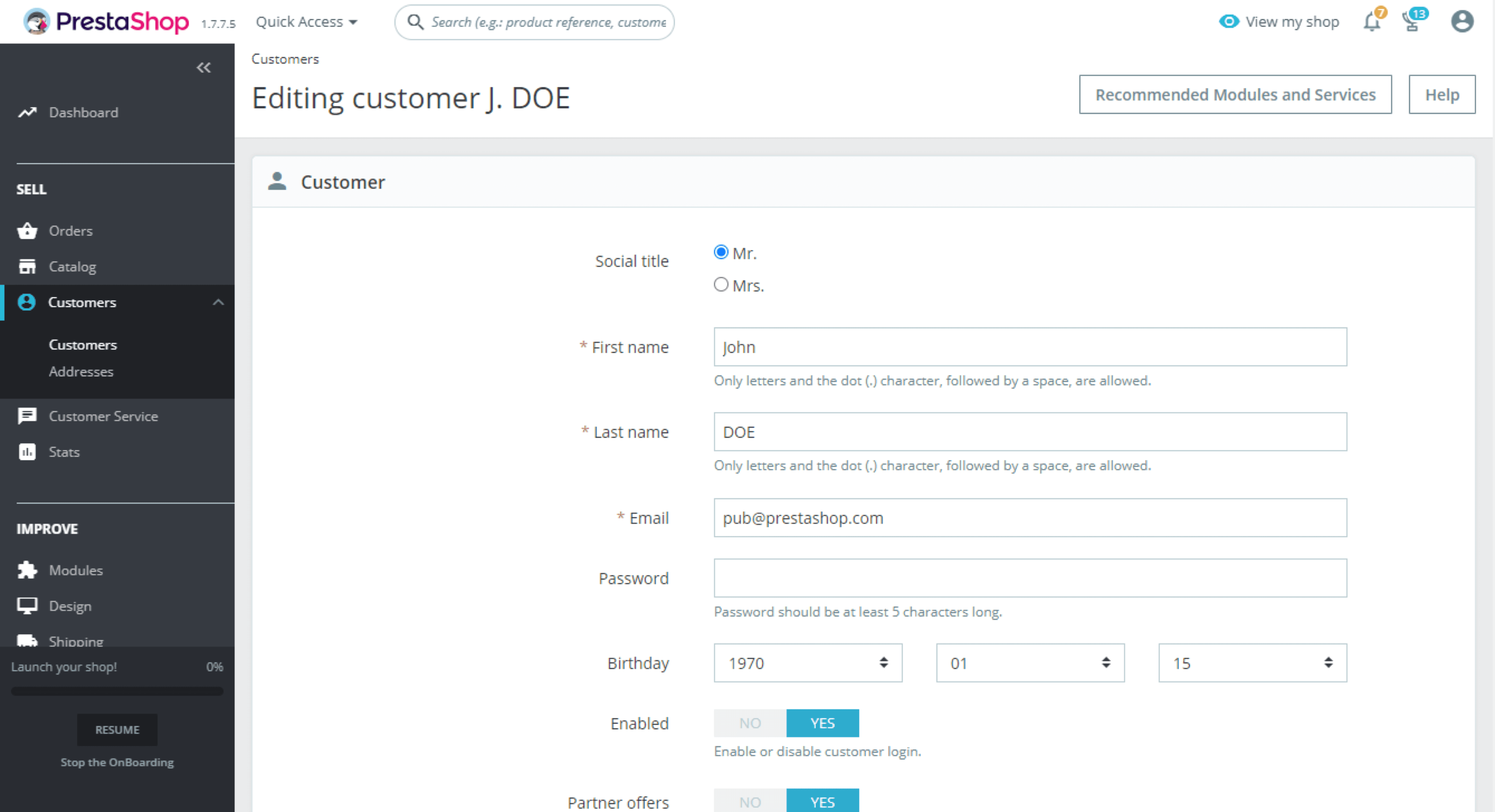1495x812 pixels.
Task: Click the Help button
Action: (x=1440, y=94)
